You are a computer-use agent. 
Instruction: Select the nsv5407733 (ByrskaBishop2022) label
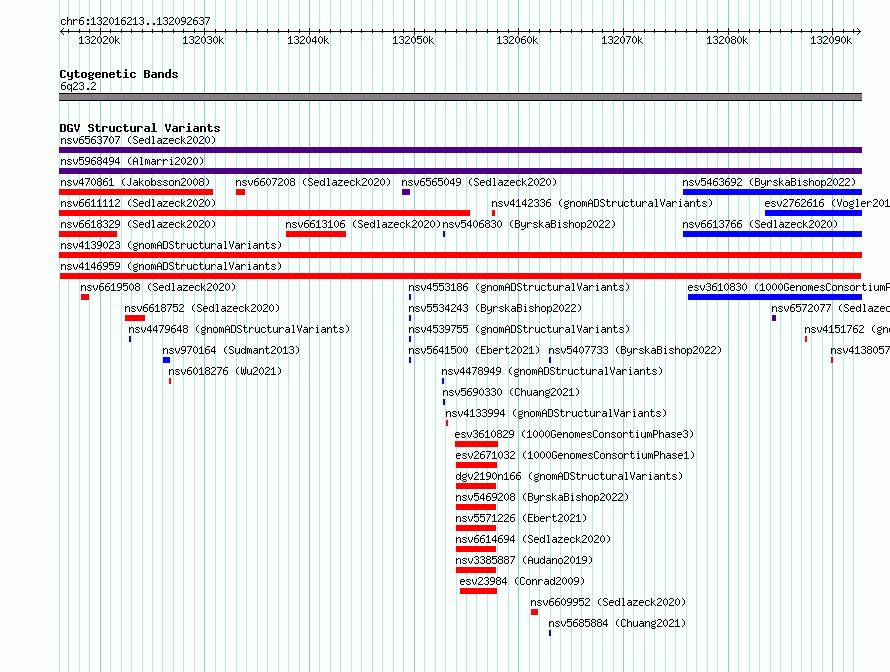coord(635,350)
